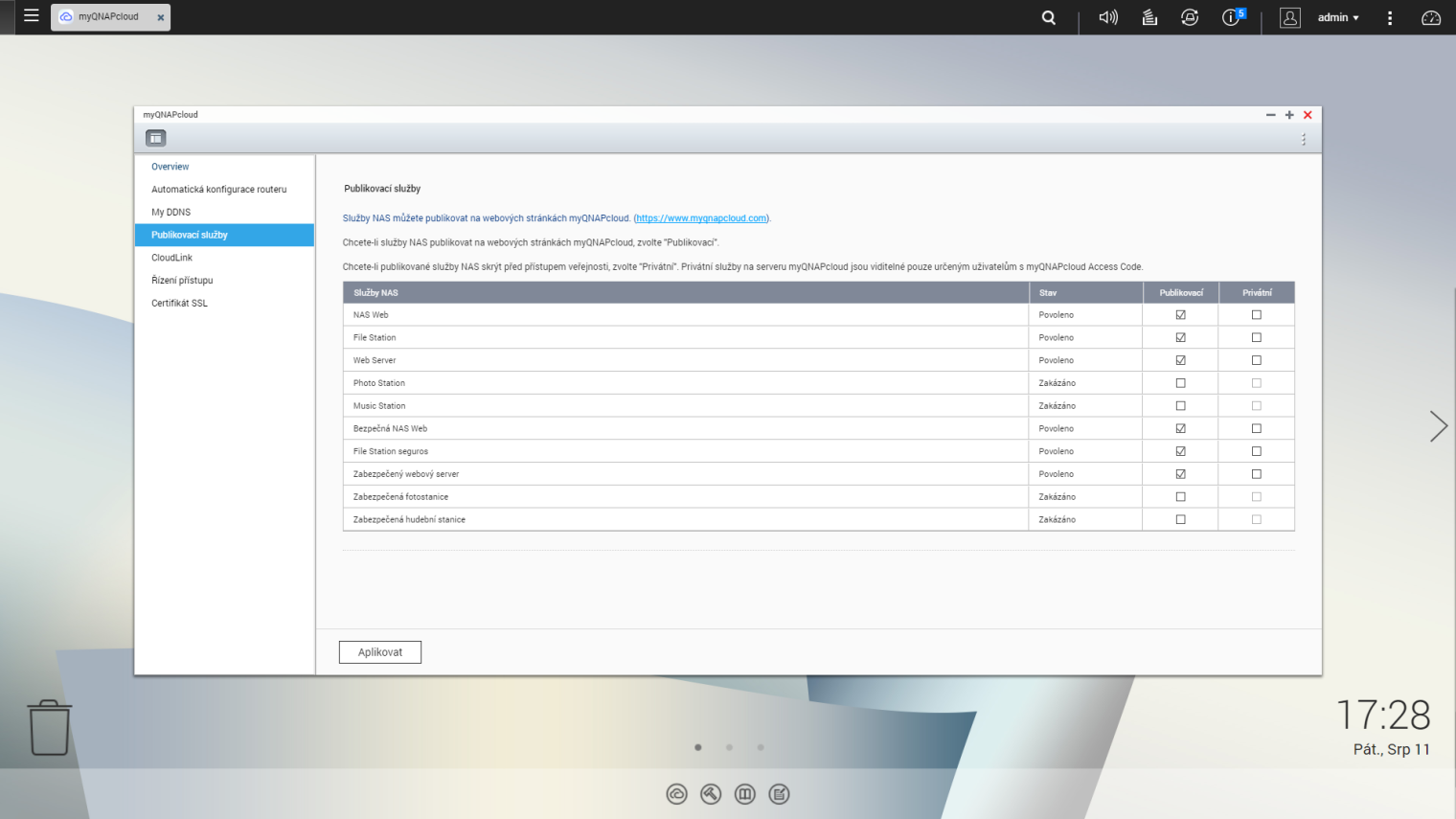The image size is (1456, 819).
Task: Maximize the myQNAPcloud window
Action: click(1289, 115)
